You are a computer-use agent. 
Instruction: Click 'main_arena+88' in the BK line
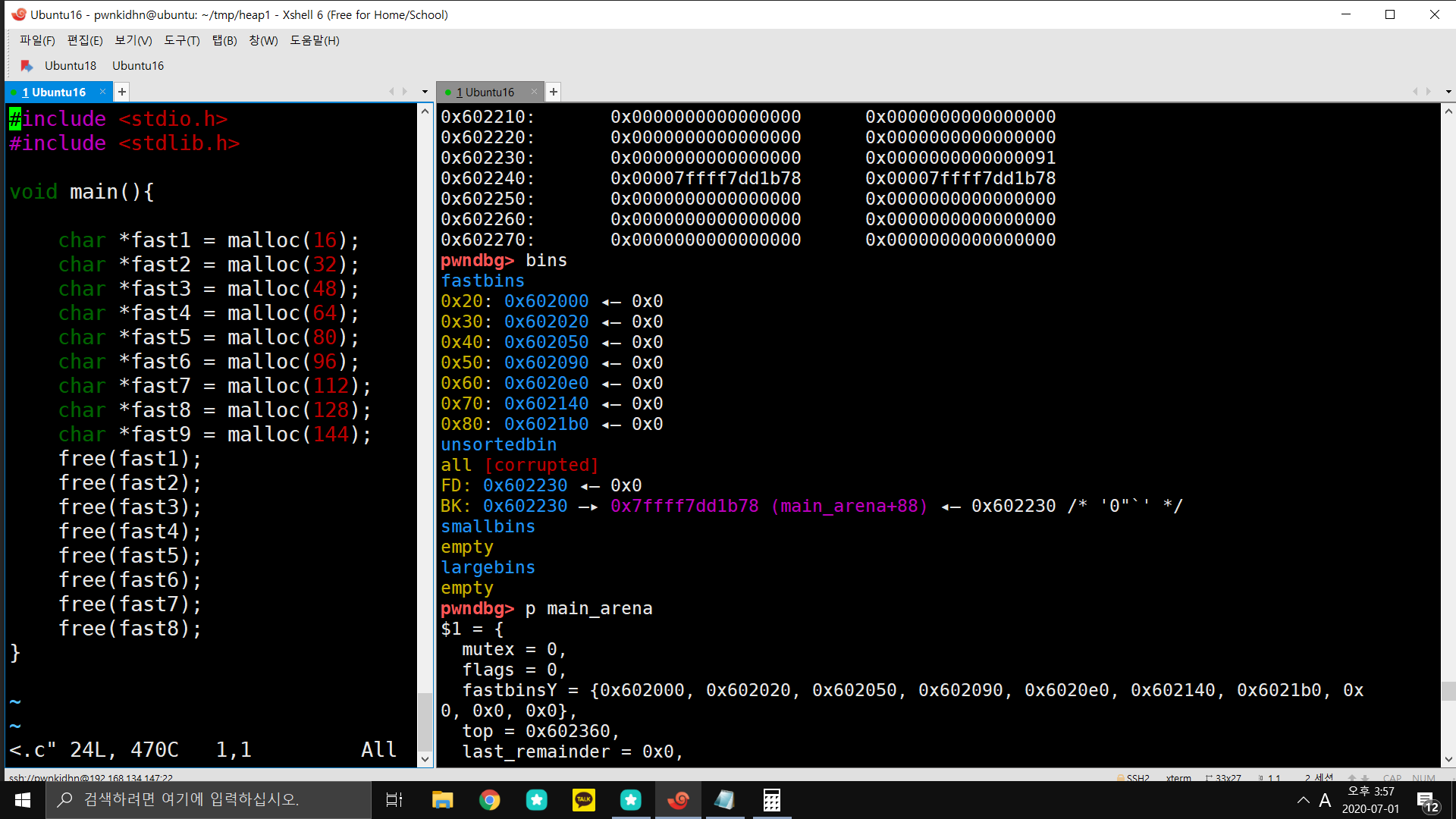tap(849, 506)
